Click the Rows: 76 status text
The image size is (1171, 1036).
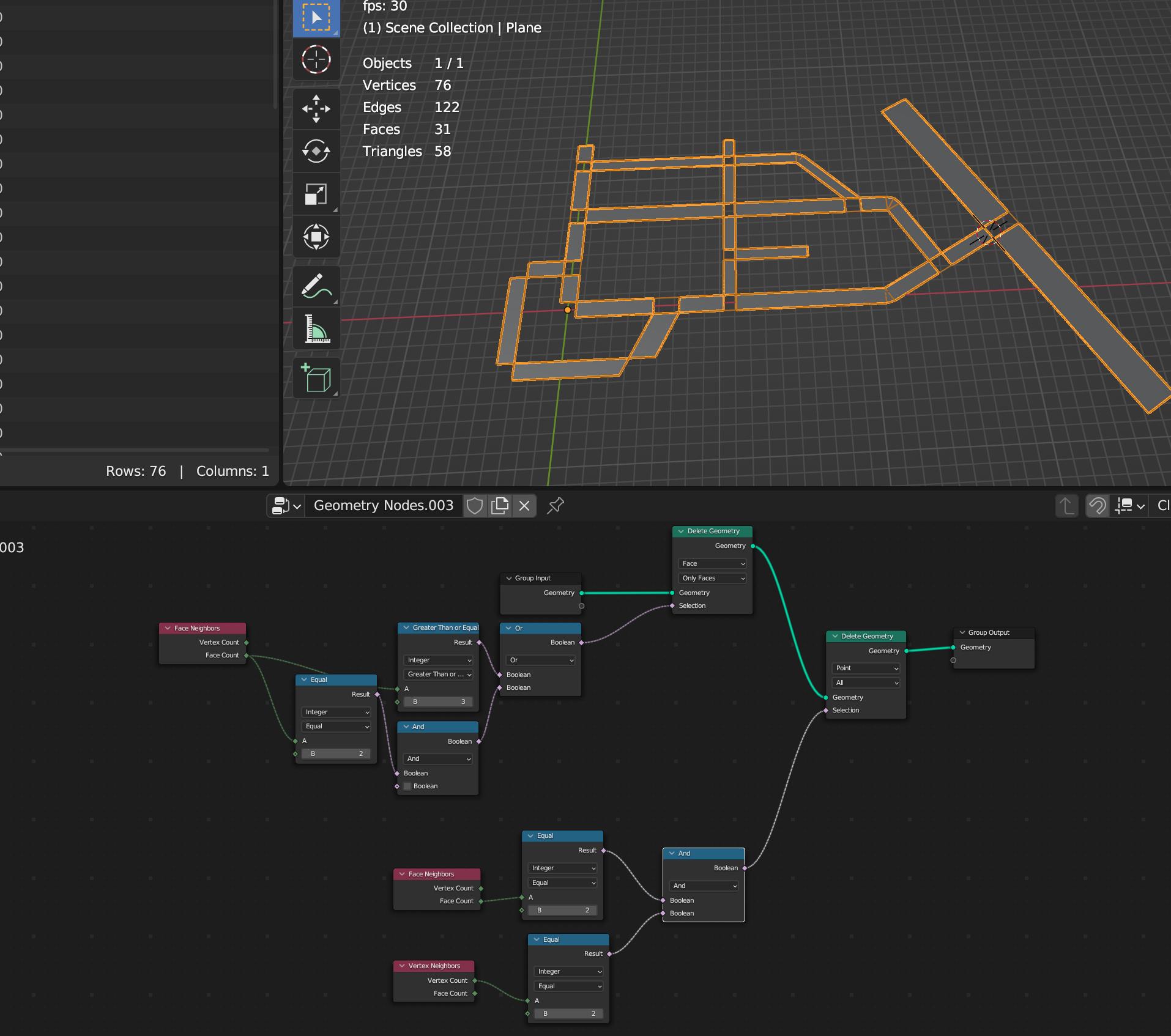click(x=136, y=471)
